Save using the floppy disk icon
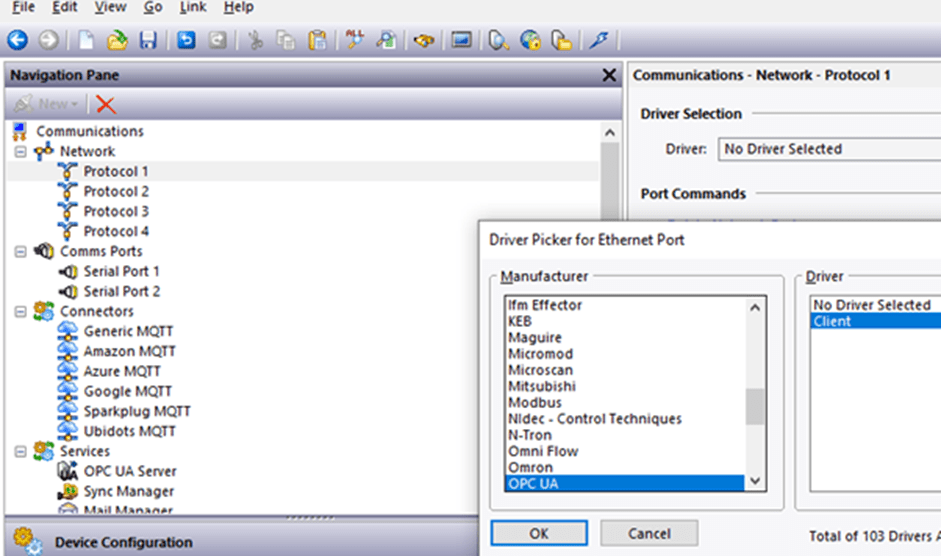941x556 pixels. coord(148,40)
